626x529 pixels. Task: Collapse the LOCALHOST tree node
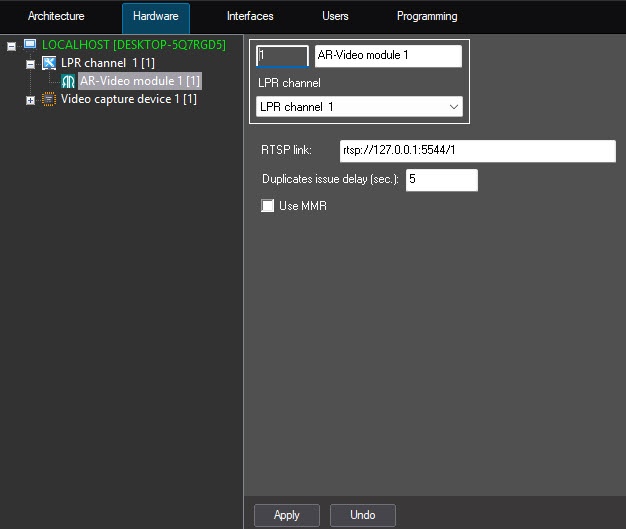[12, 46]
